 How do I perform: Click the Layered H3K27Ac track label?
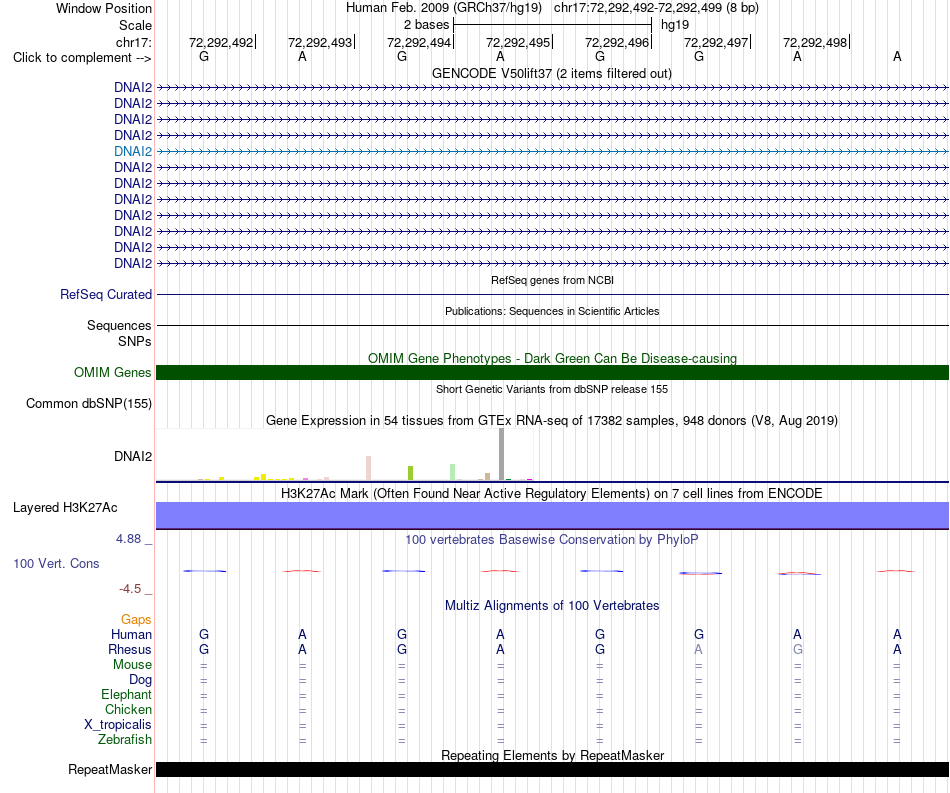[x=65, y=508]
